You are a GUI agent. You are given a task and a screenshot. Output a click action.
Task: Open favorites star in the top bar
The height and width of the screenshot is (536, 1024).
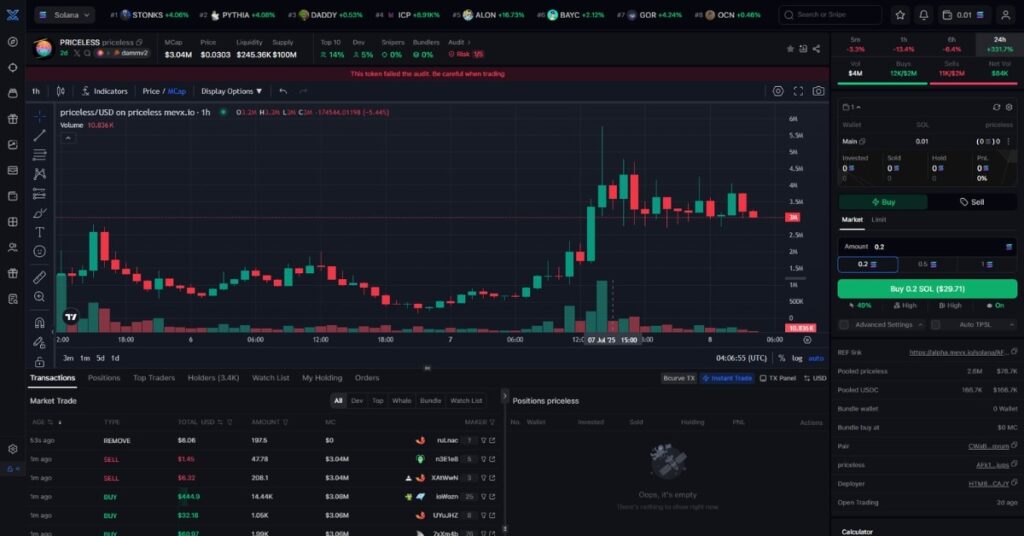pyautogui.click(x=900, y=14)
